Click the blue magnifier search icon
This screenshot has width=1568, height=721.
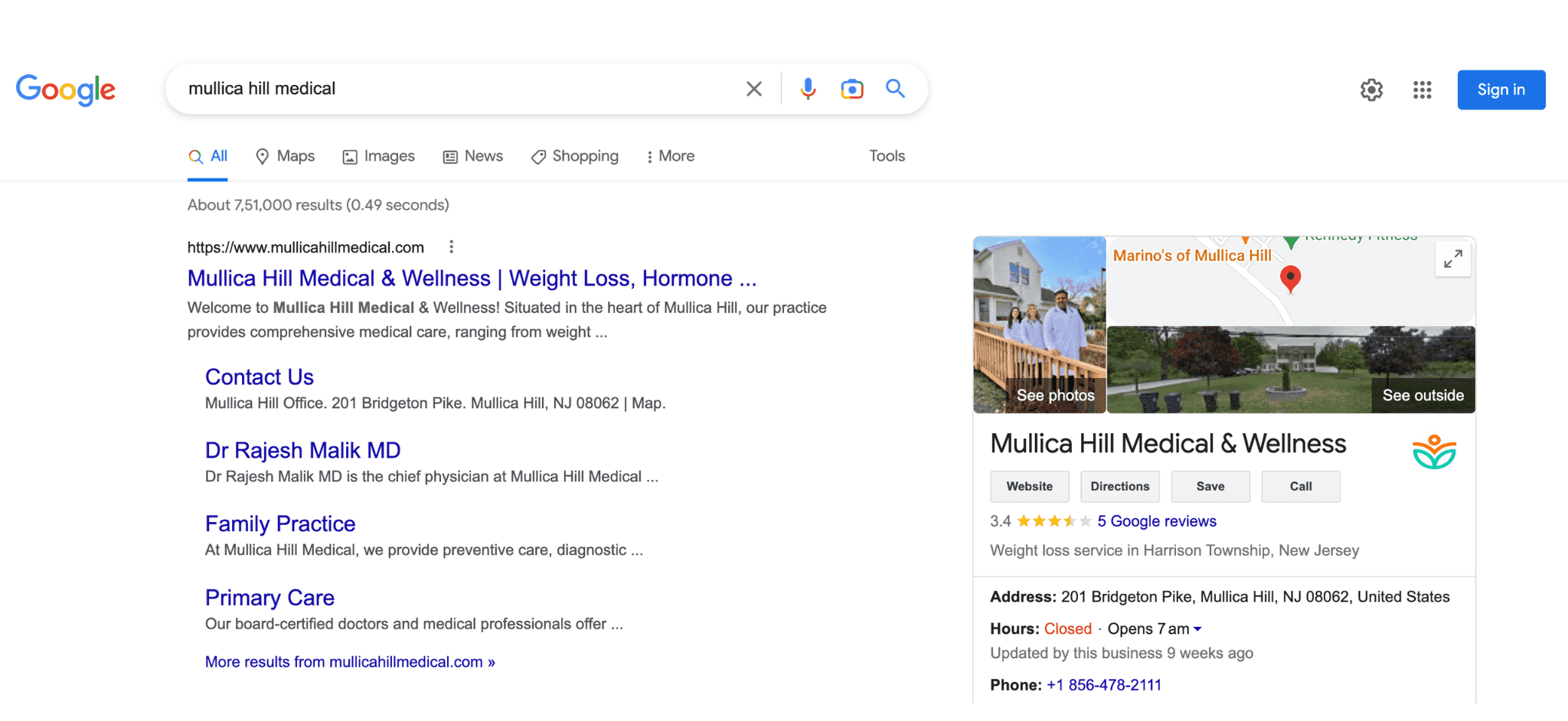pos(895,89)
